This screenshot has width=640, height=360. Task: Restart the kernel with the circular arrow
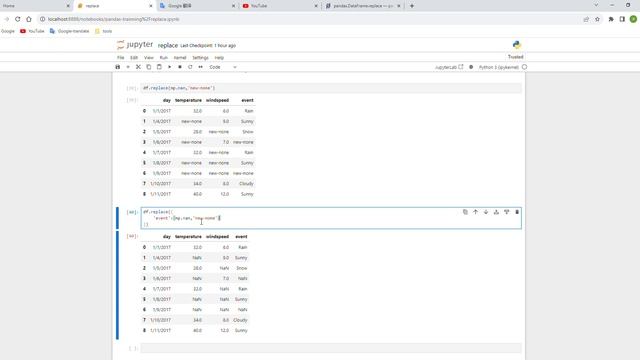(190, 67)
